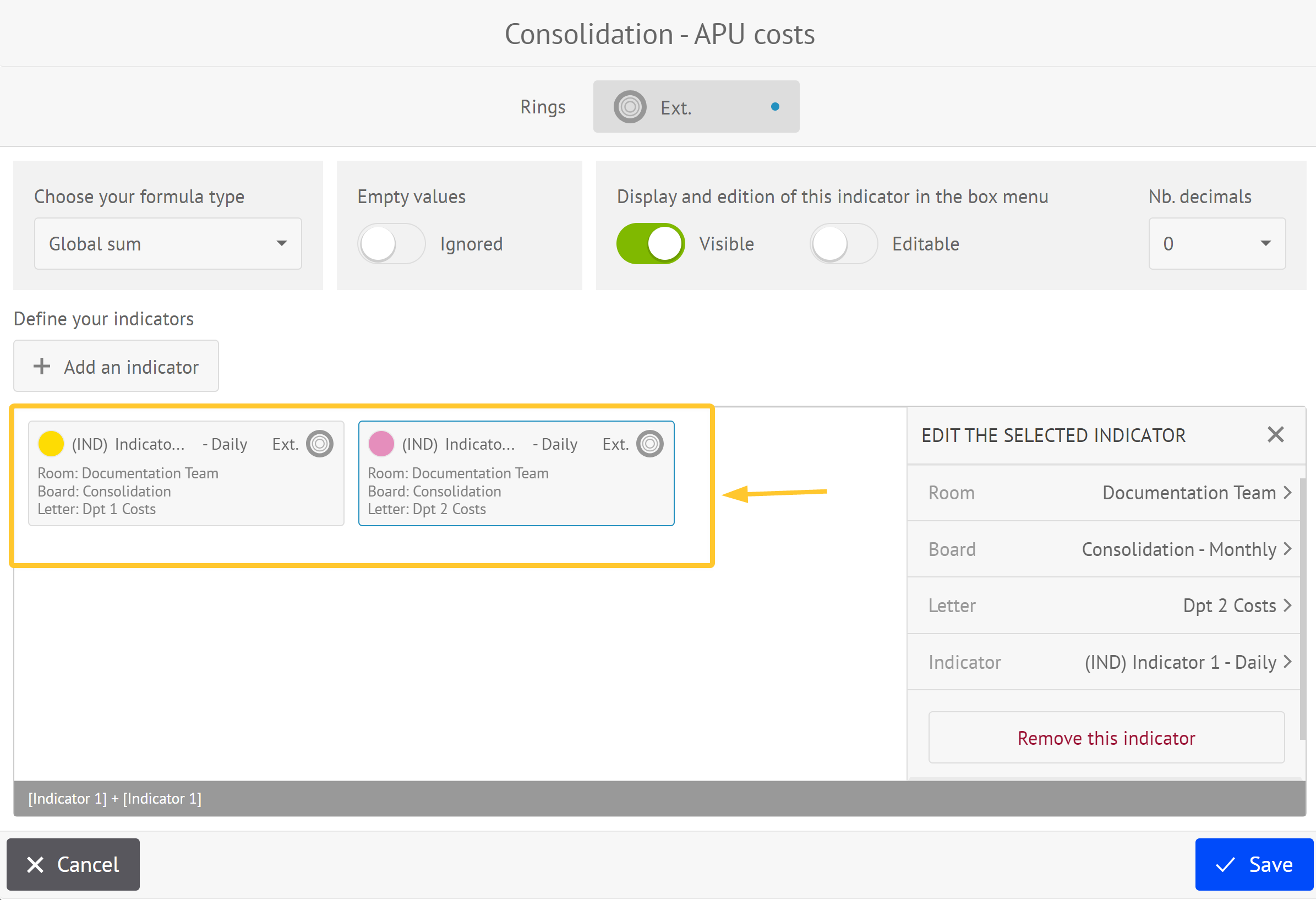Click Ext. label on Dpt 2 Costs card

tap(615, 444)
